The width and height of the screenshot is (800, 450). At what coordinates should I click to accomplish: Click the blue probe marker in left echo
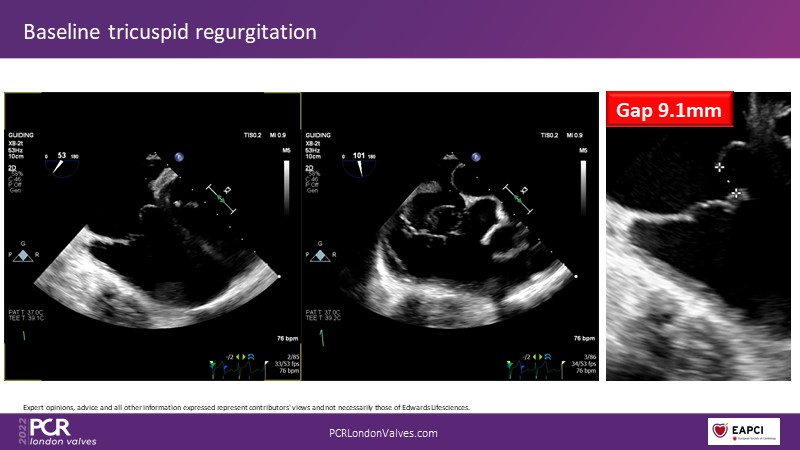click(179, 156)
